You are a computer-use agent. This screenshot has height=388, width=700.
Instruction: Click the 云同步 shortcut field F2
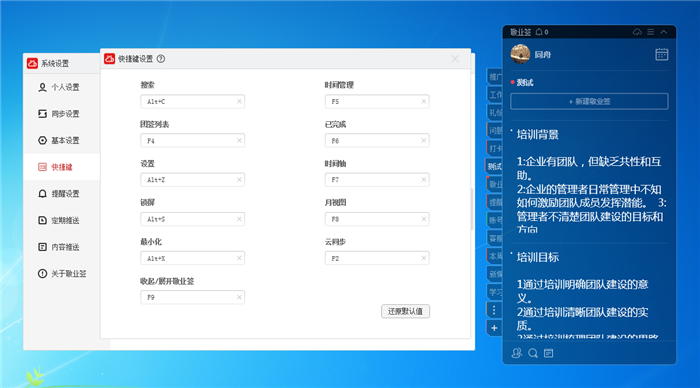[377, 258]
